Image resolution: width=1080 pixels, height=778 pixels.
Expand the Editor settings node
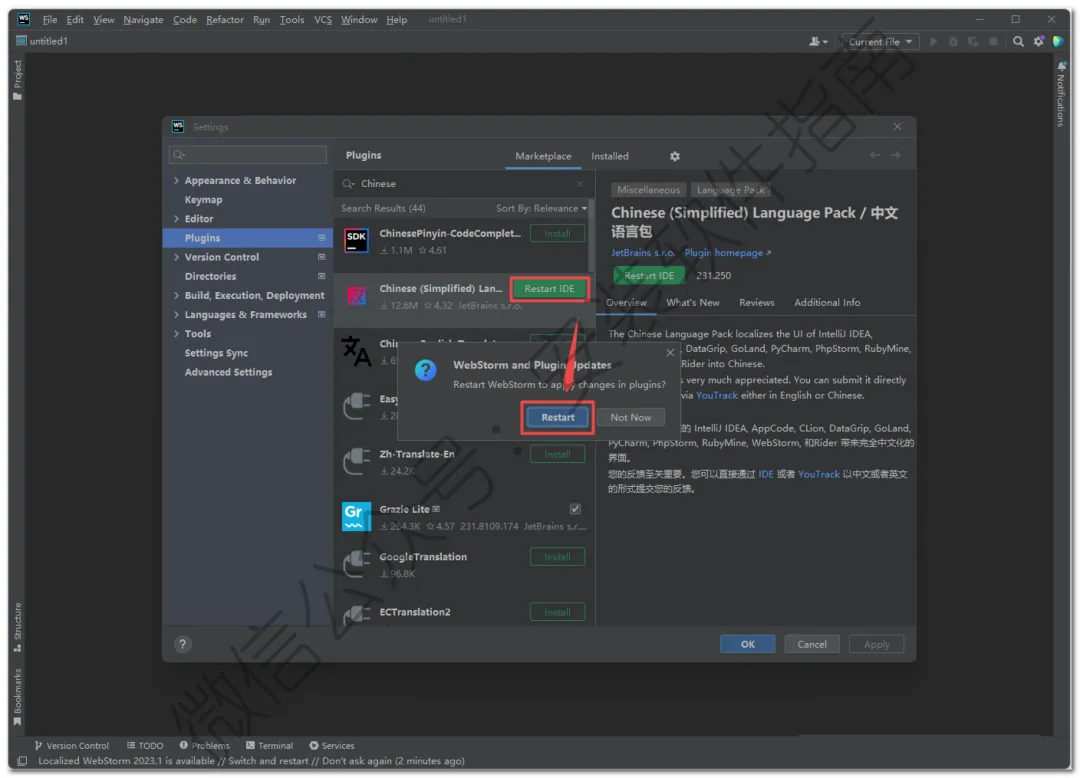(176, 219)
